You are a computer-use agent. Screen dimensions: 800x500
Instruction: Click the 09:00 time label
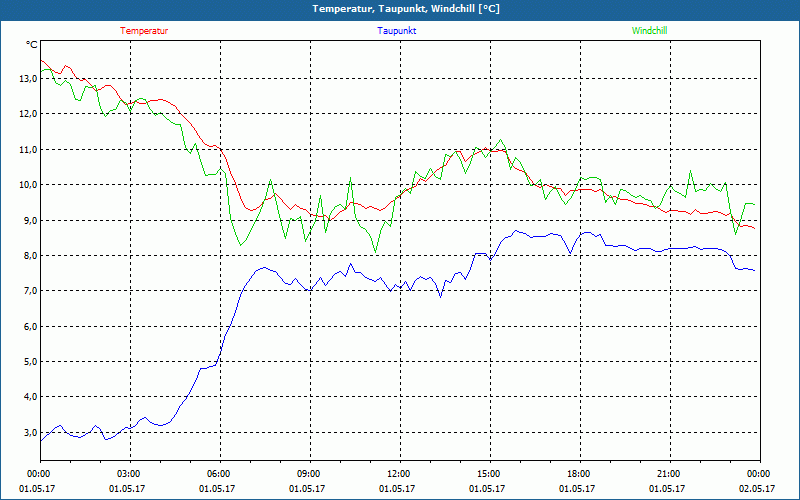tap(310, 474)
